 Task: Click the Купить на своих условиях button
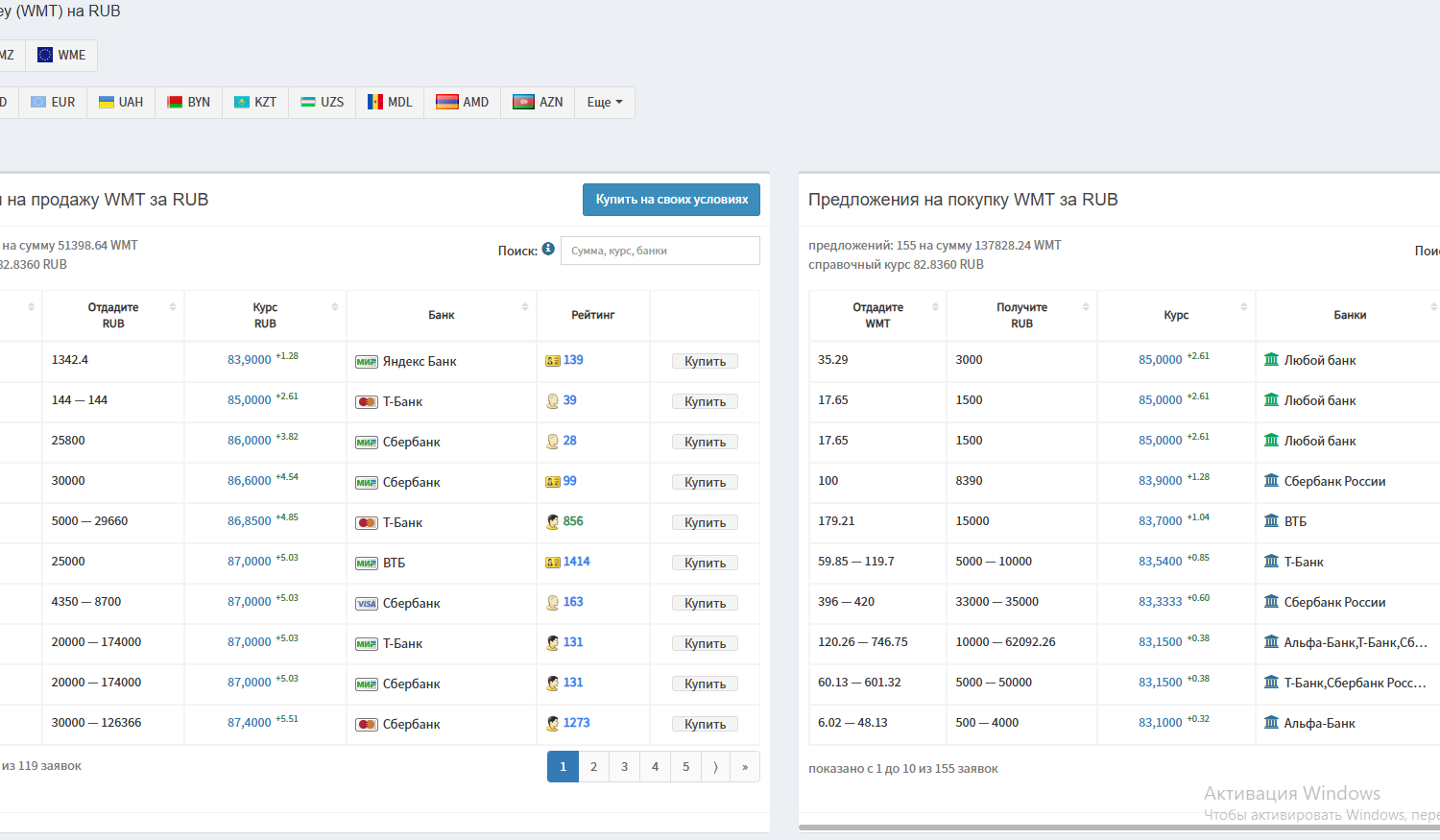coord(671,200)
